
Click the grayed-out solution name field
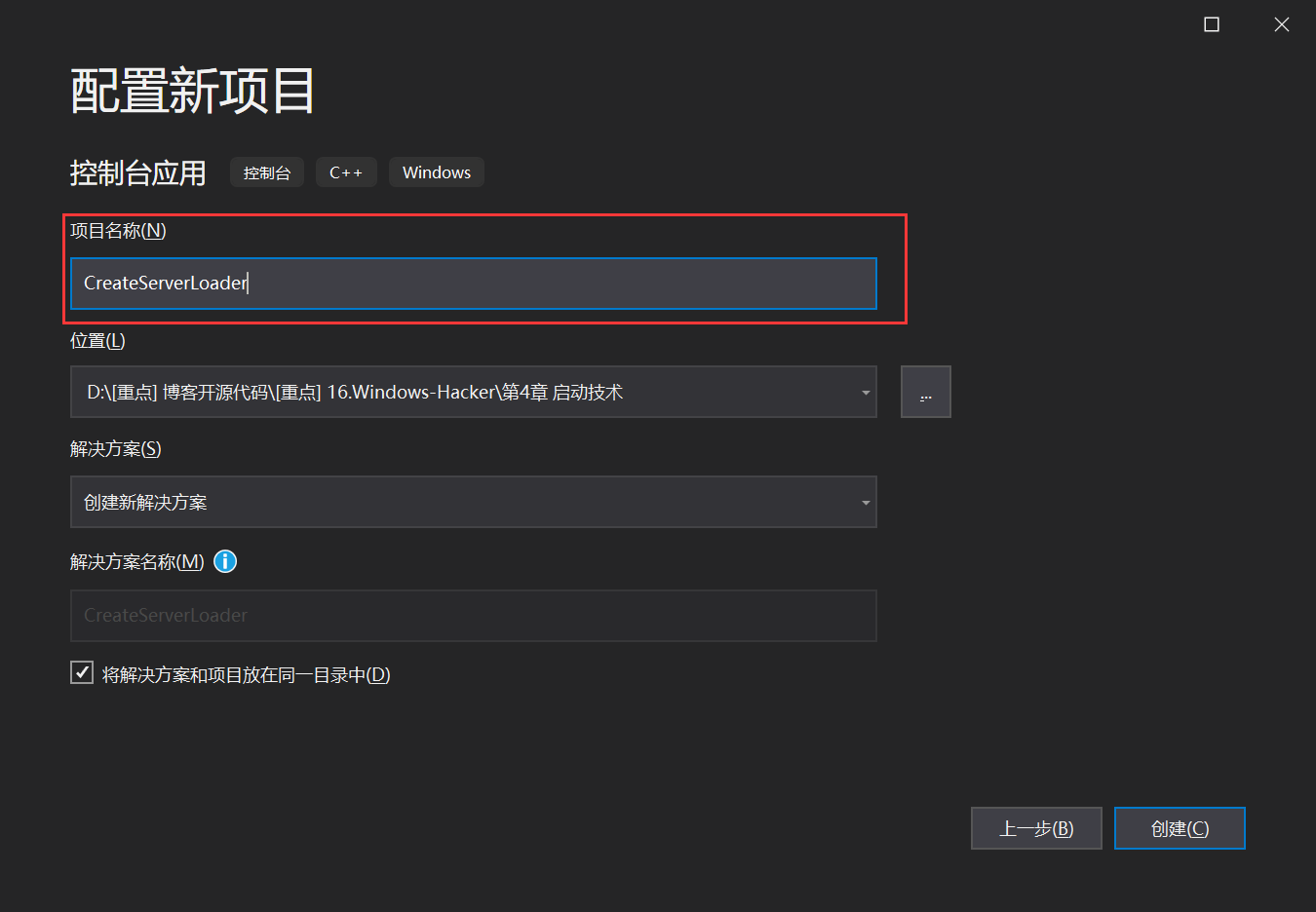pyautogui.click(x=473, y=615)
